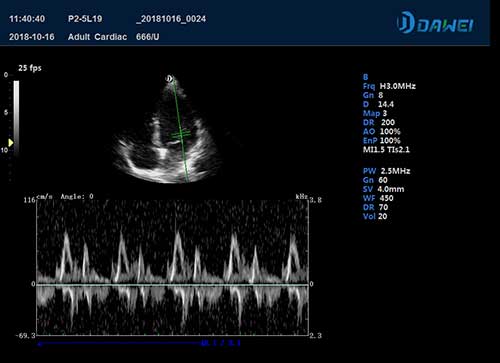
Task: Select the B-mode Gn 8 gain parameter
Action: pyautogui.click(x=373, y=95)
